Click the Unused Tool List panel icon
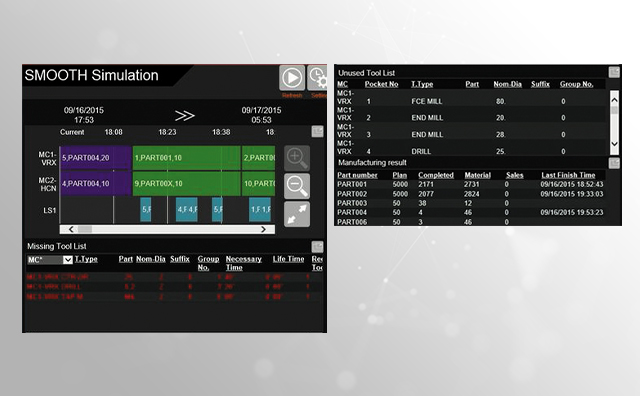640x396 pixels. [614, 72]
